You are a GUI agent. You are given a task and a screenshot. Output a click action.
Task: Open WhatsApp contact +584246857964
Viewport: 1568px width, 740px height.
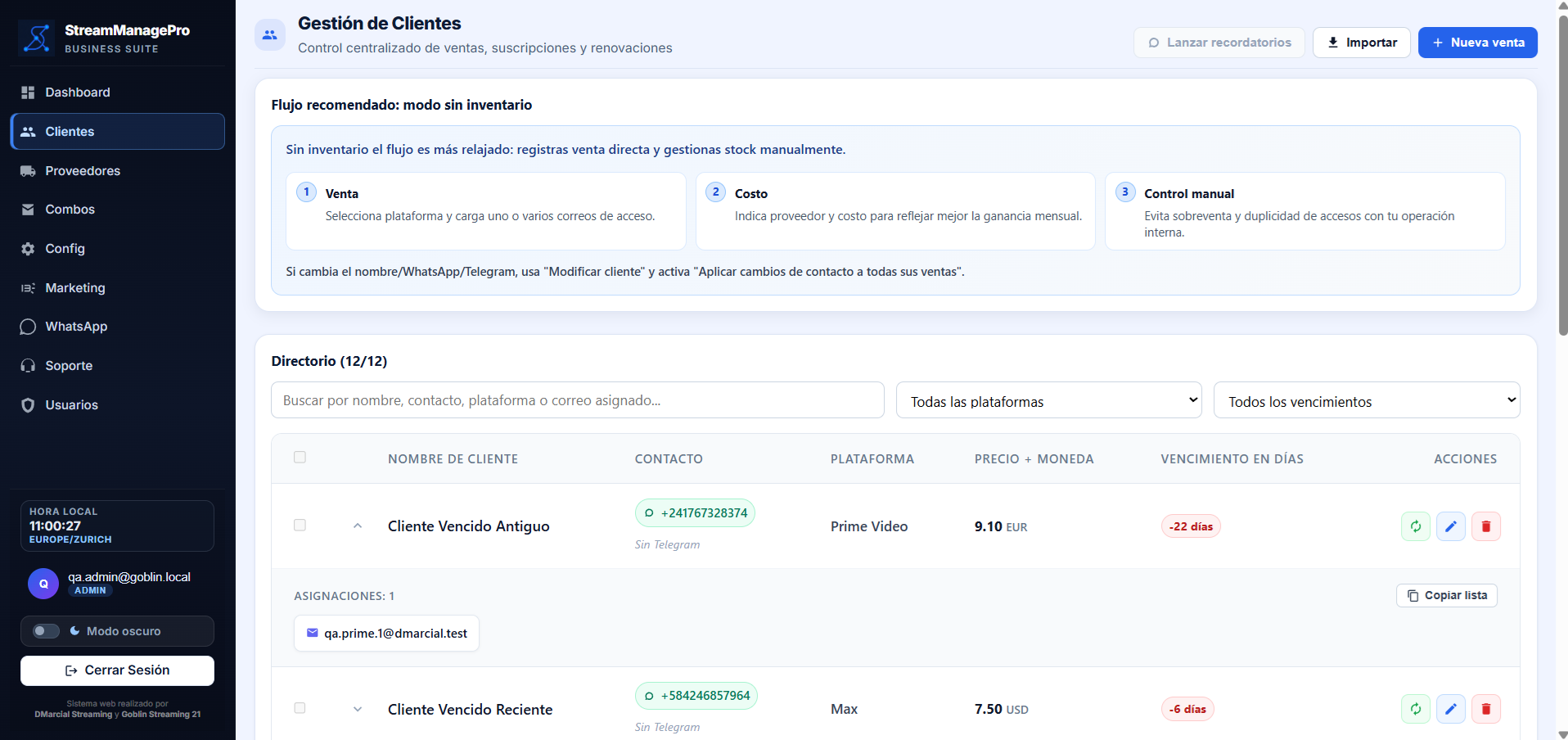pos(696,696)
